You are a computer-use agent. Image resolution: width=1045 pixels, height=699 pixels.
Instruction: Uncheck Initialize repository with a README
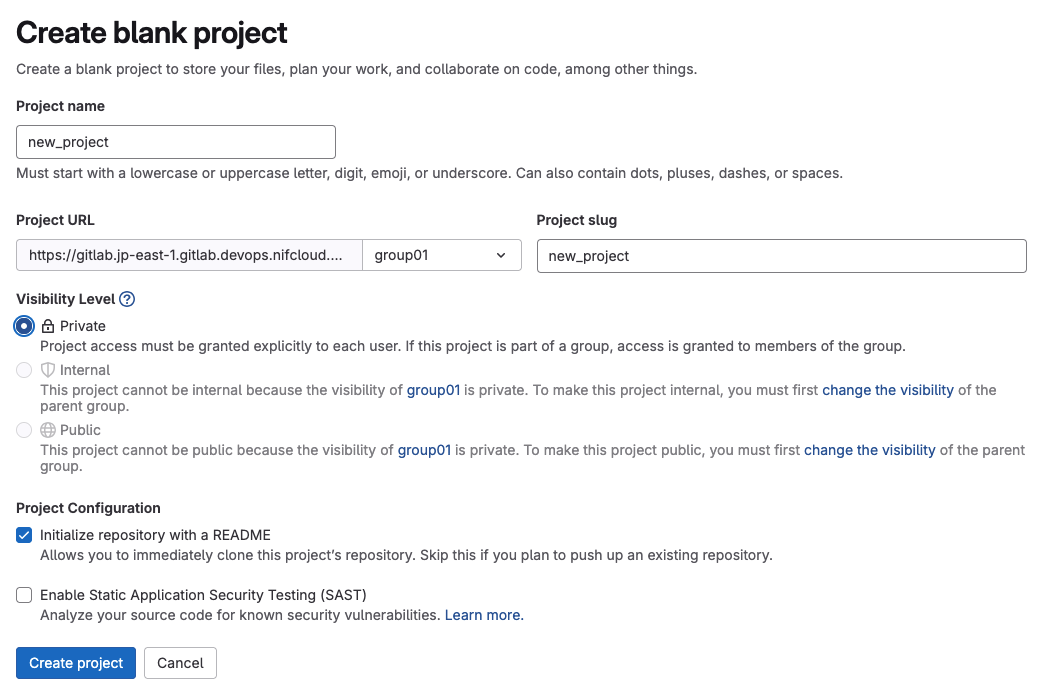24,535
